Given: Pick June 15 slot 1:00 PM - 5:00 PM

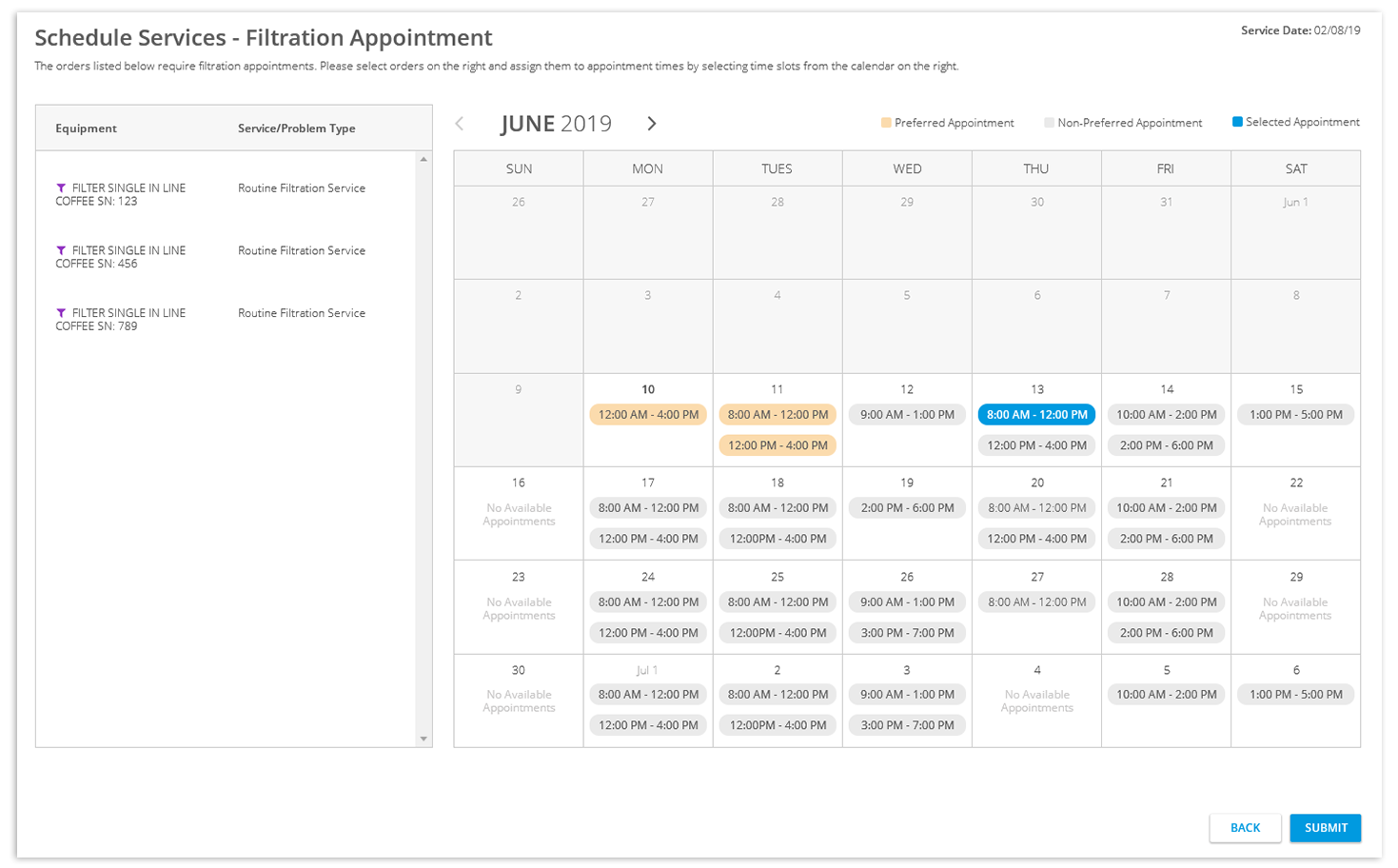Looking at the screenshot, I should [x=1295, y=415].
